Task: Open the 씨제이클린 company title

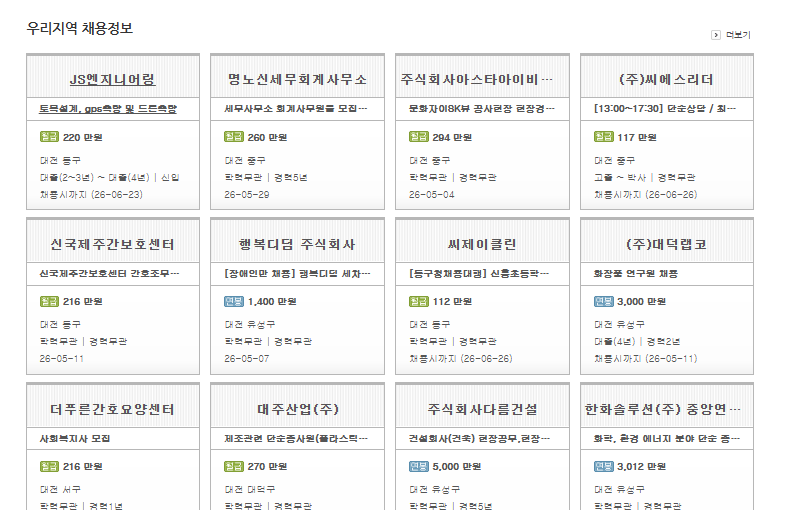Action: (x=482, y=244)
